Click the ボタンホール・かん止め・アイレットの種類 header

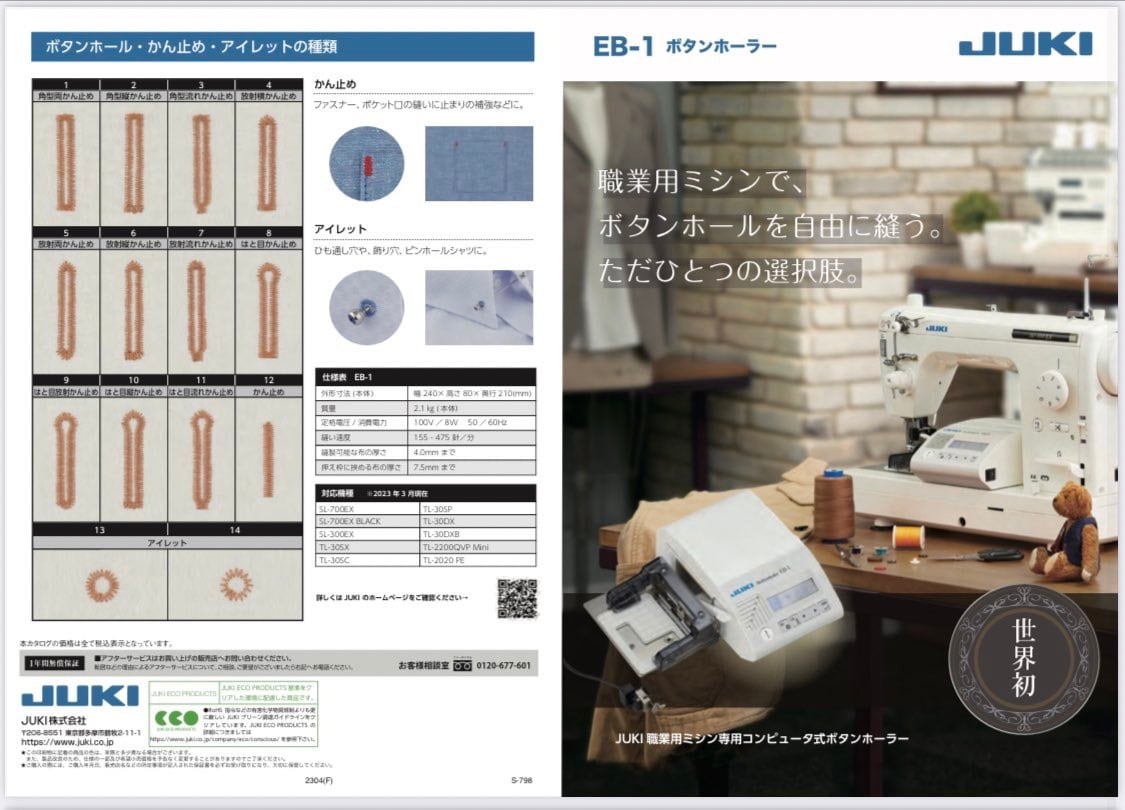point(191,47)
